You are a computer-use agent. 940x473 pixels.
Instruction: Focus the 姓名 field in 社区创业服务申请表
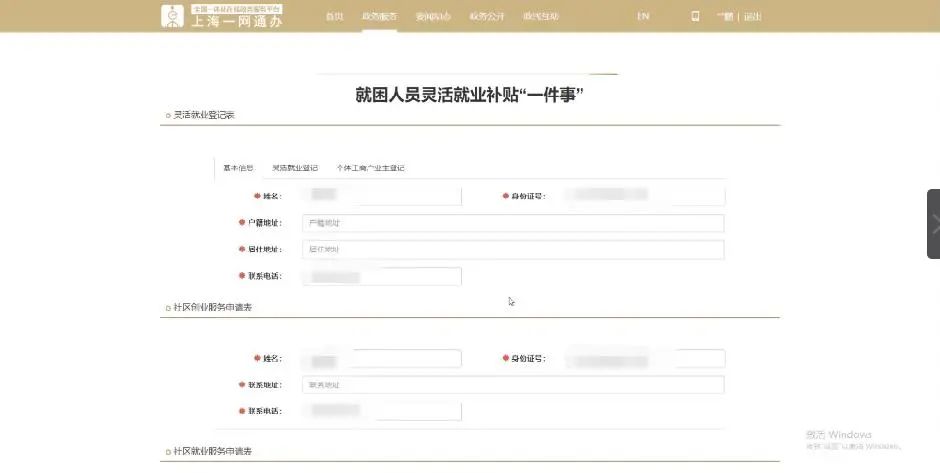tap(381, 358)
